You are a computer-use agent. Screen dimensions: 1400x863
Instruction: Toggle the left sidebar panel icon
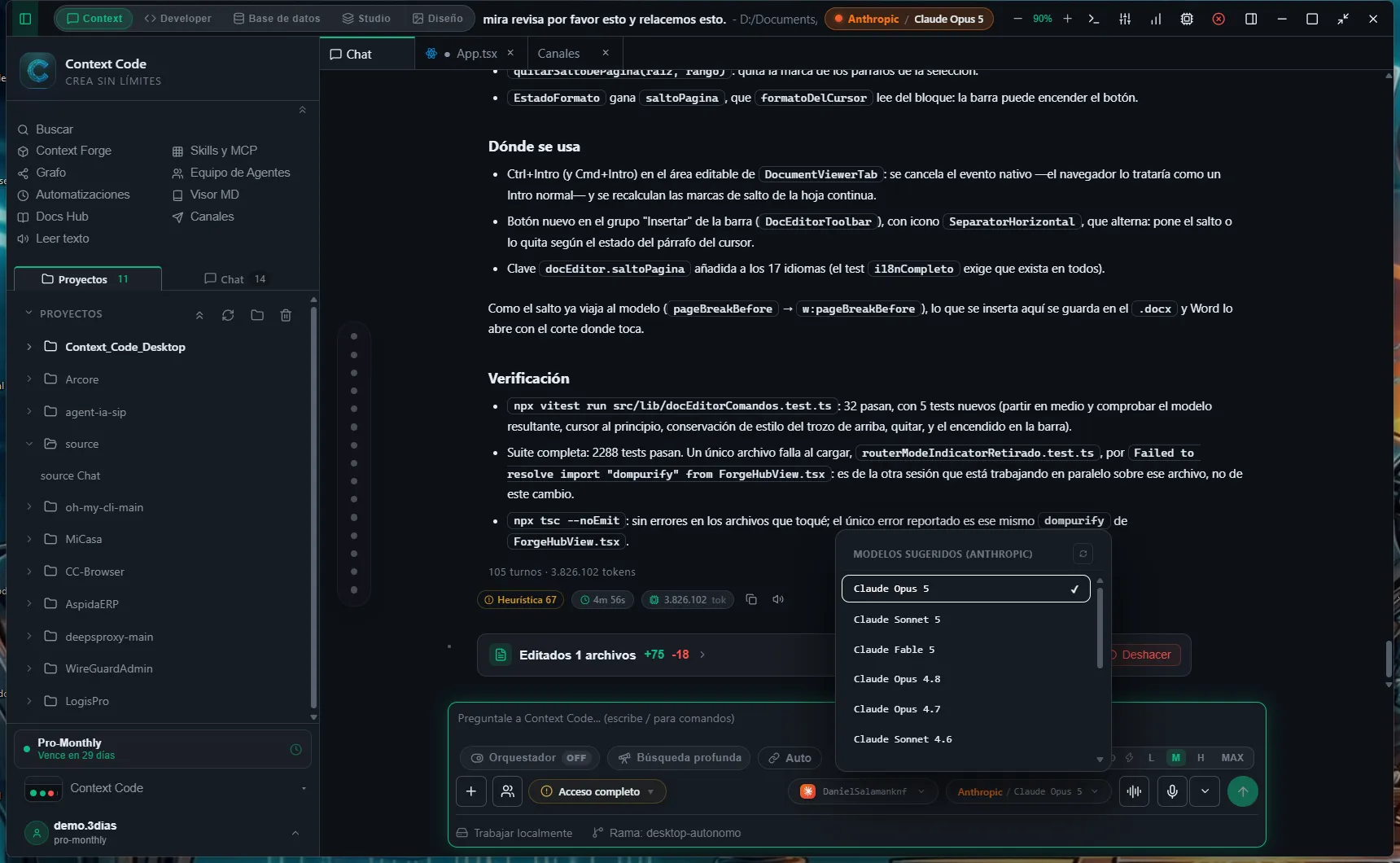pos(25,19)
